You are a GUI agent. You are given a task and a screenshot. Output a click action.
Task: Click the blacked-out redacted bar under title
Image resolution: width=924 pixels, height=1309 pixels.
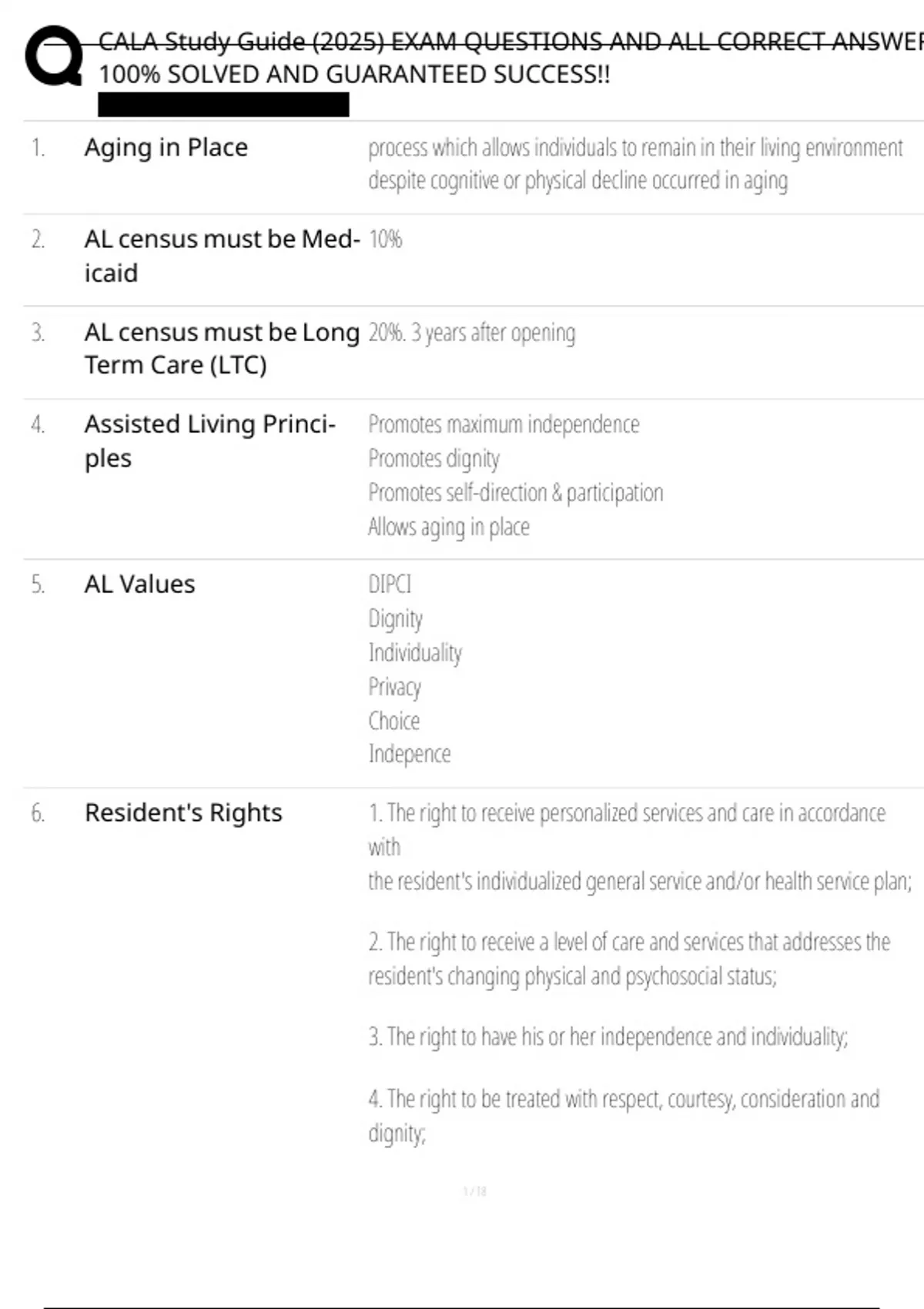pos(223,104)
